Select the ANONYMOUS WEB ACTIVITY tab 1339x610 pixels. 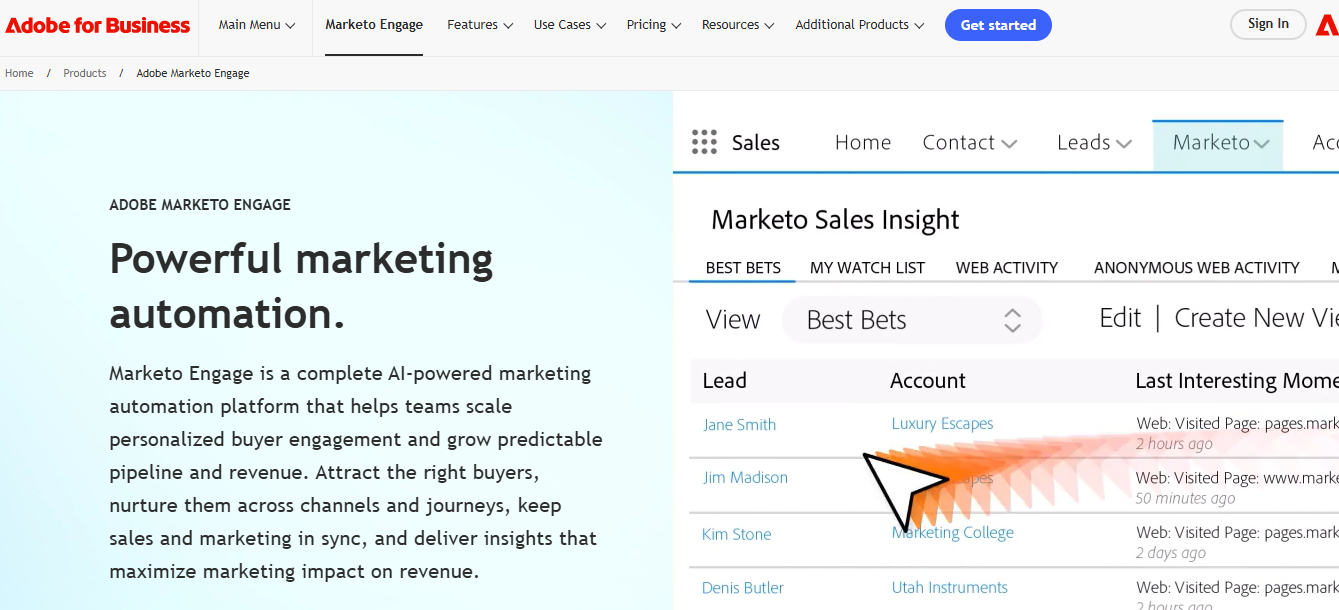[x=1196, y=267]
